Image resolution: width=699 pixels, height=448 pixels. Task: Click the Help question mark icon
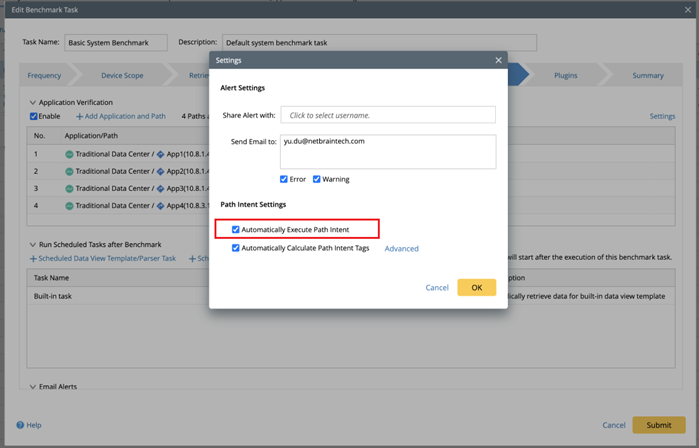19,425
